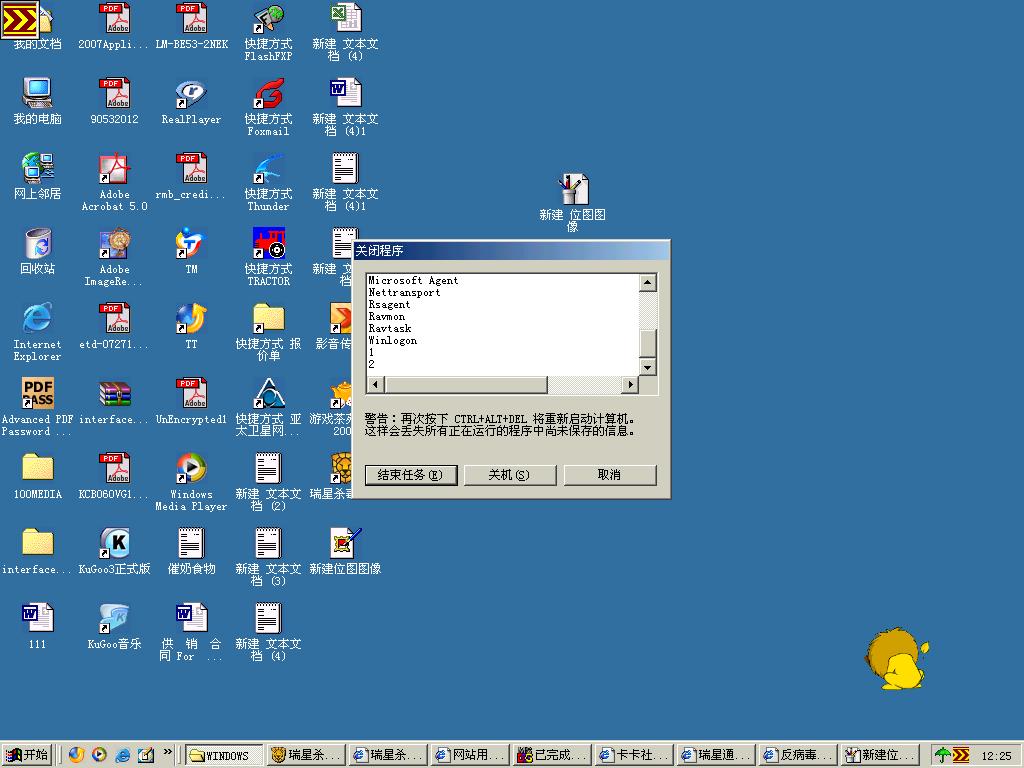
Task: Select the 111 Word document icon
Action: tap(37, 626)
